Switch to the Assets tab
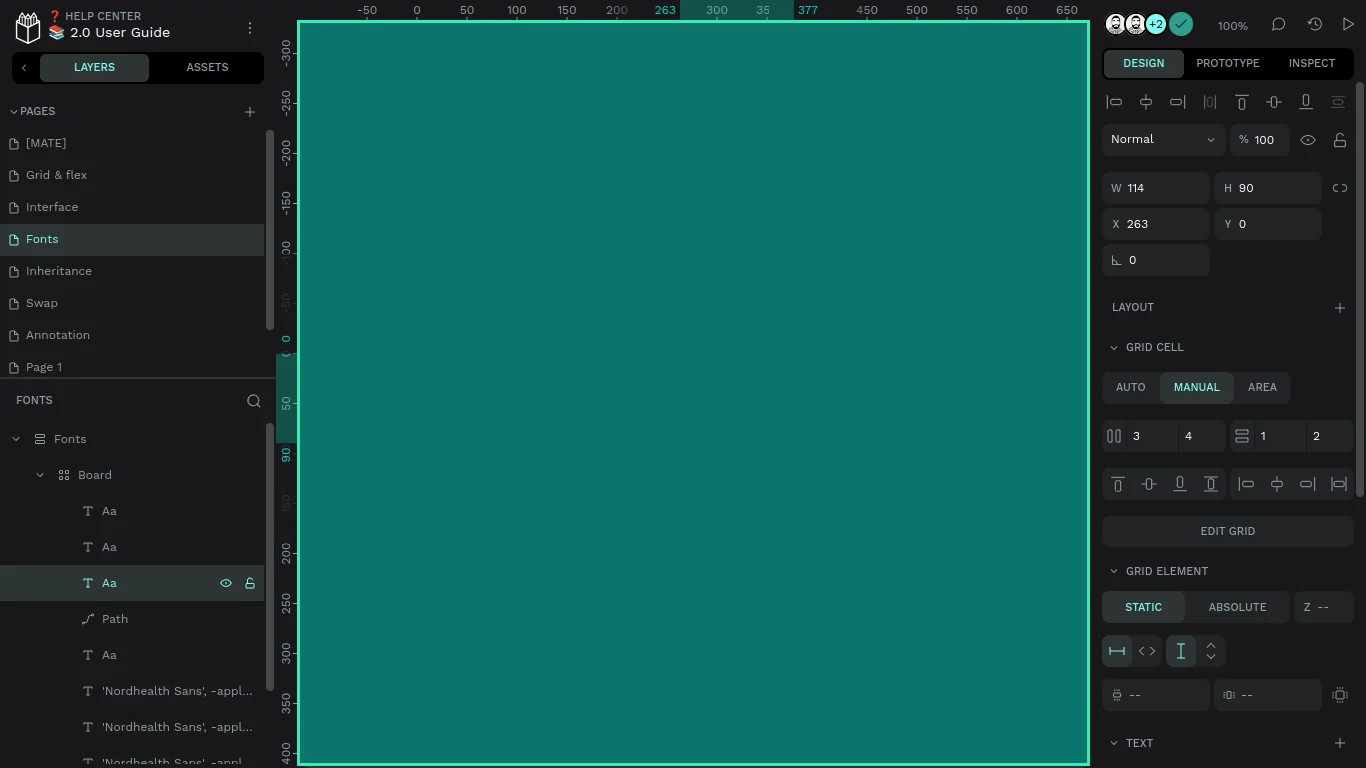The height and width of the screenshot is (768, 1366). click(207, 68)
